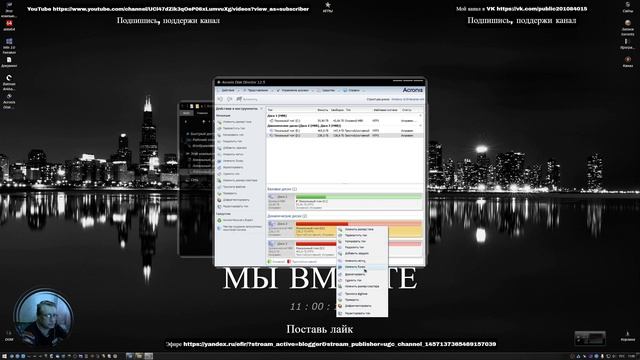Collapse the Динамические диски group in list
Image resolution: width=640 pixels, height=360 pixels.
coord(420,126)
